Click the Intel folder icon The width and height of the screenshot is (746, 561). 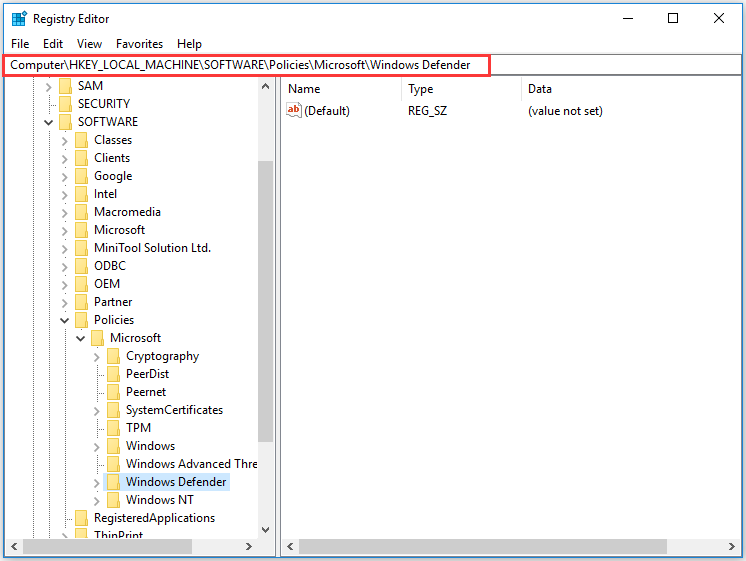[81, 194]
